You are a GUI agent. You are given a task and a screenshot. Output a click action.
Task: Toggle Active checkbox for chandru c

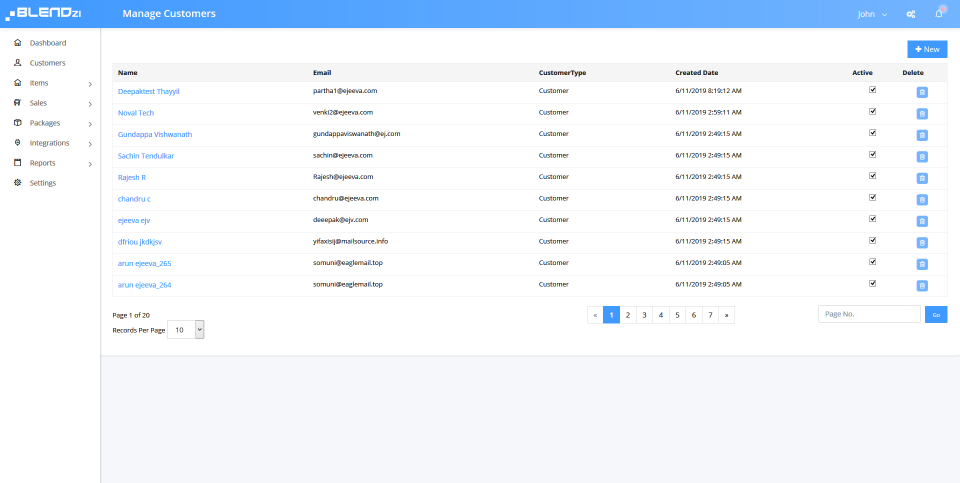872,197
